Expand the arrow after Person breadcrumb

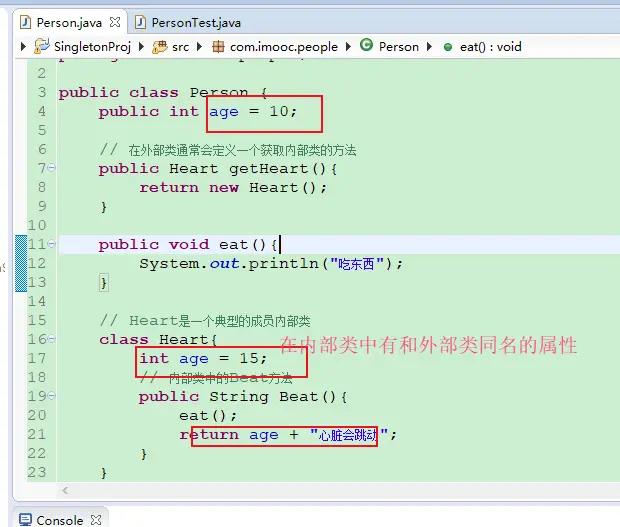tap(429, 47)
